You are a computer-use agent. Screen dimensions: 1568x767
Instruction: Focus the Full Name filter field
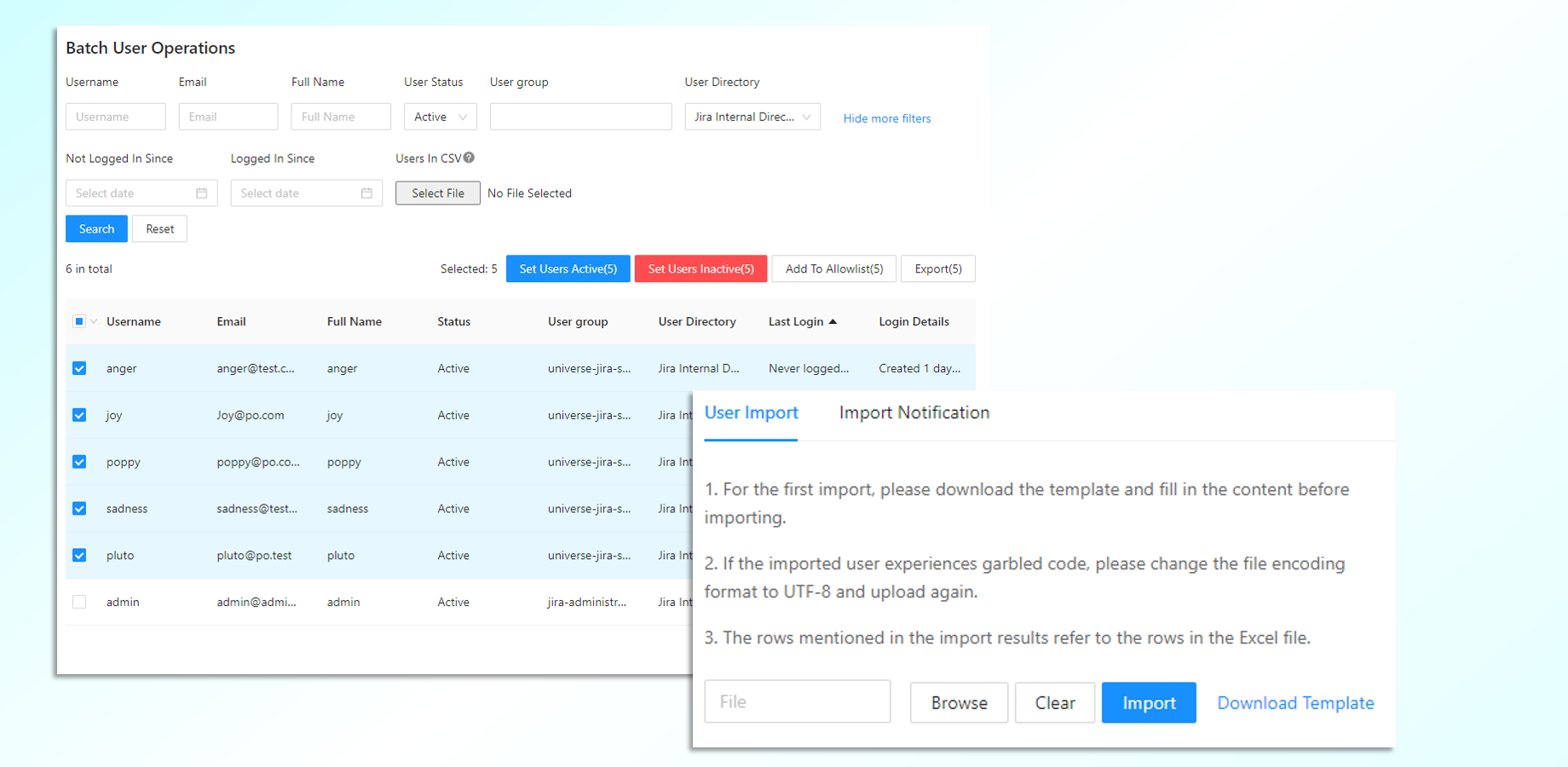point(341,117)
